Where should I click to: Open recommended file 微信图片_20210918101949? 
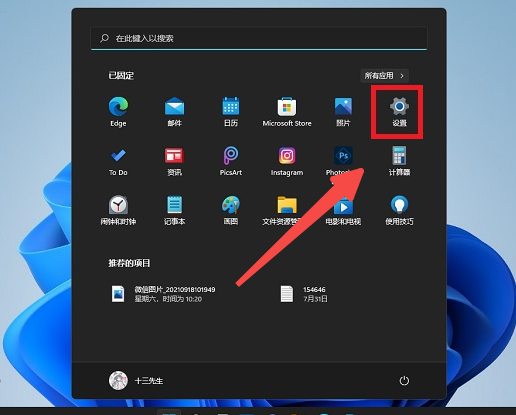163,294
